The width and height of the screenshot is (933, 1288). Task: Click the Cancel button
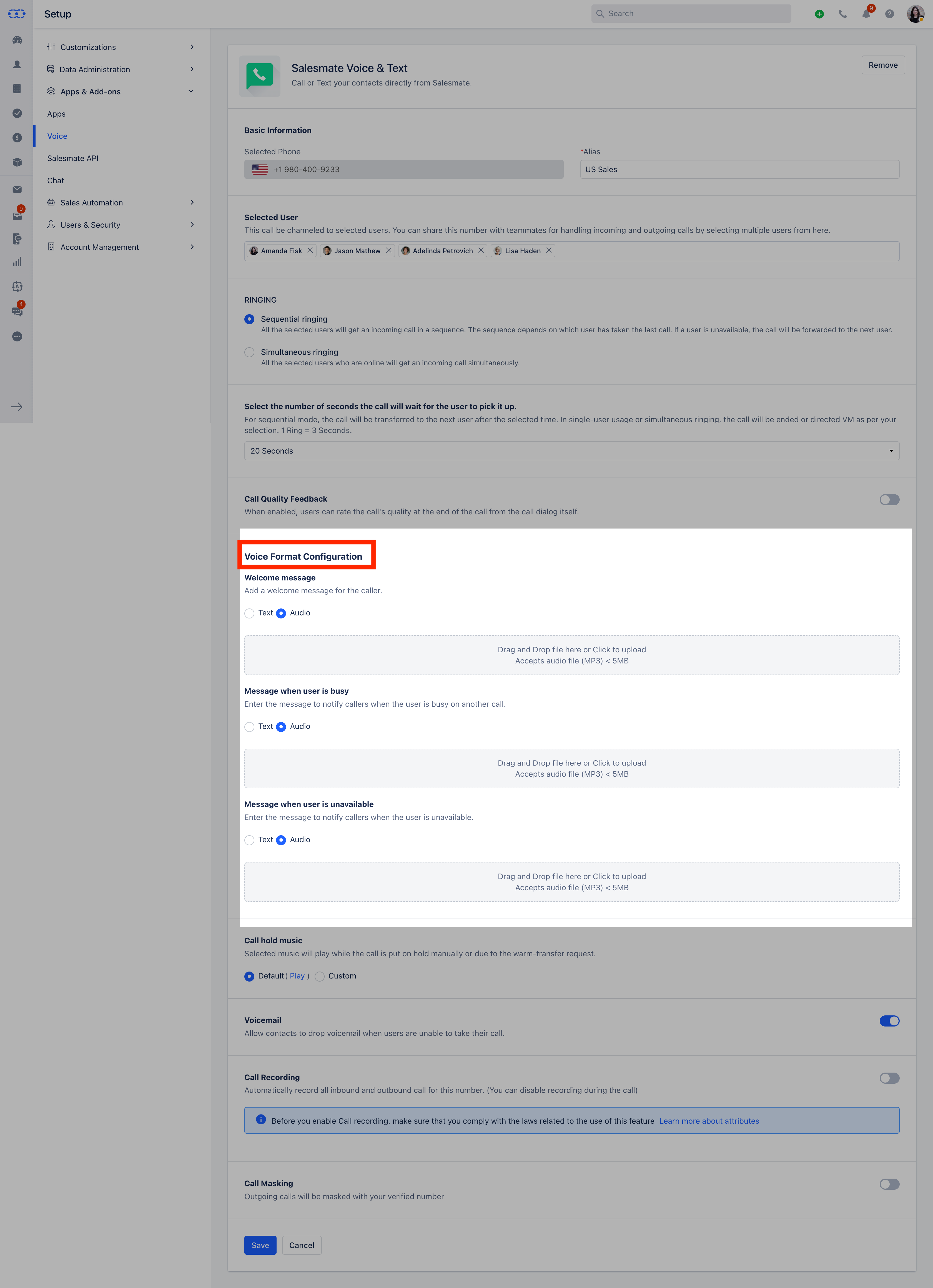pos(302,1246)
